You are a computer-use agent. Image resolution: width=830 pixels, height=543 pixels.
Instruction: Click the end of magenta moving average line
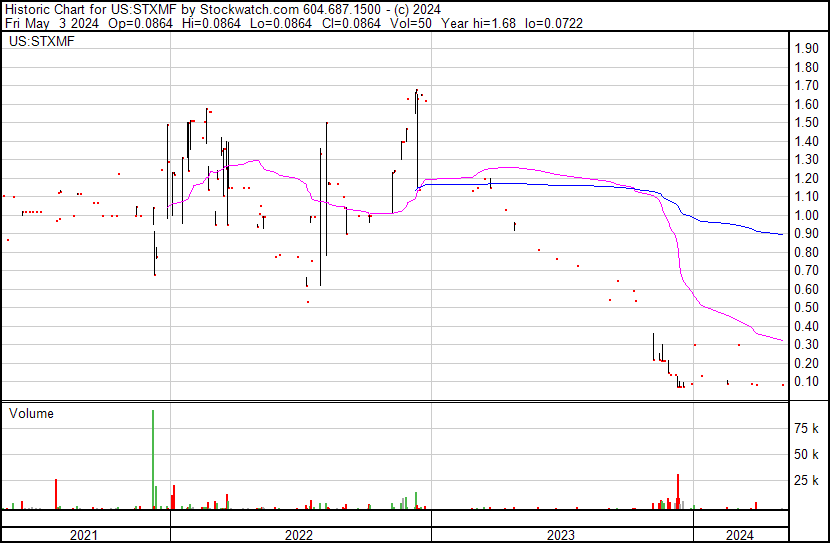pos(782,340)
